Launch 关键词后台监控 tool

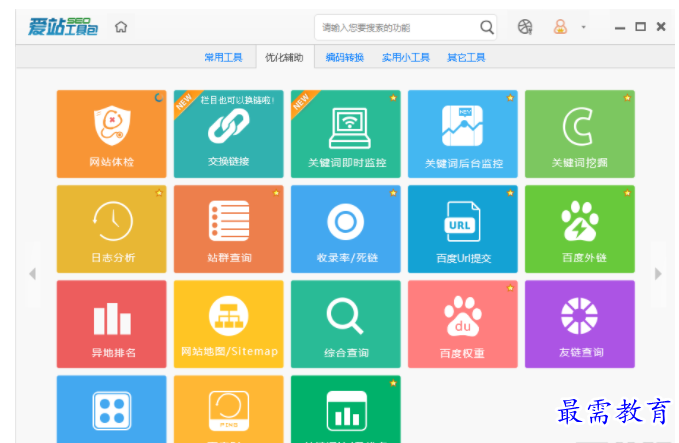click(462, 134)
